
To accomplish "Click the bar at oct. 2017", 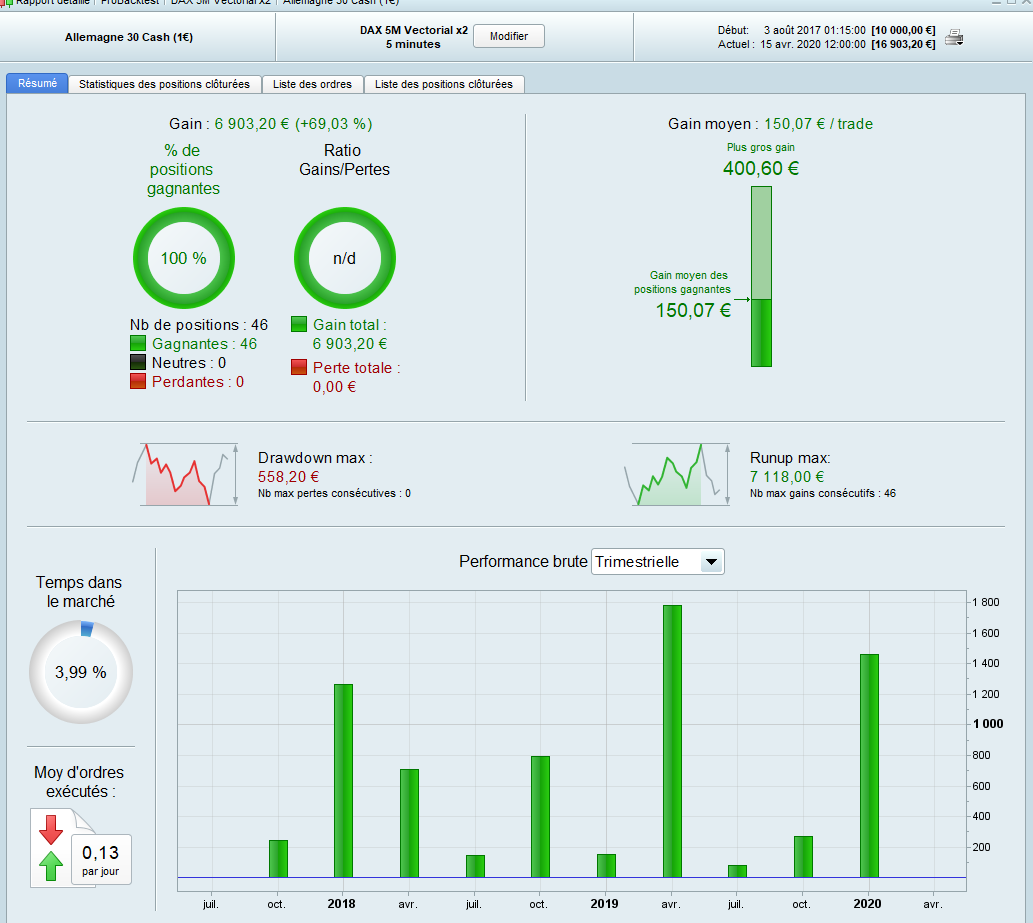I will 278,858.
